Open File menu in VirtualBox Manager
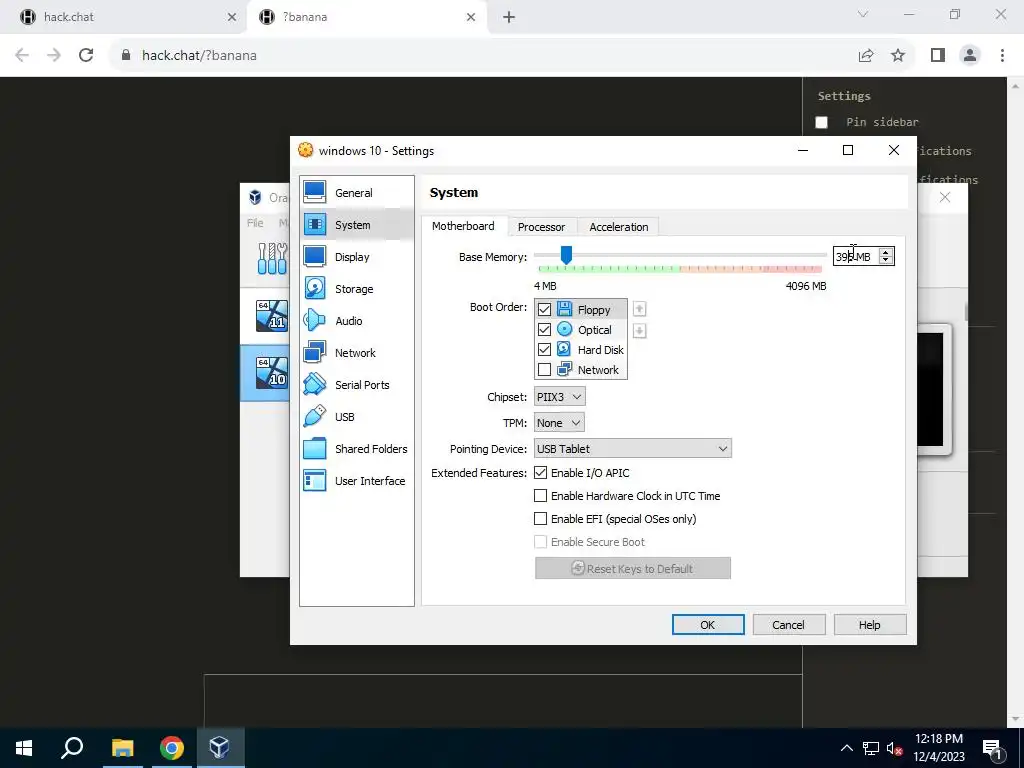The height and width of the screenshot is (768, 1024). tap(255, 223)
